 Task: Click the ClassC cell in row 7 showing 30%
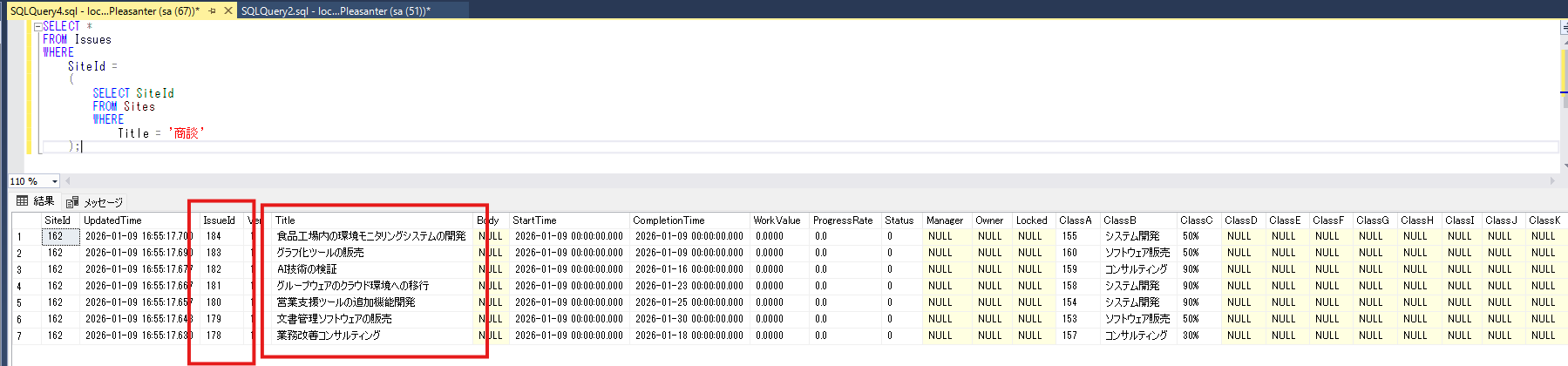pos(1191,335)
